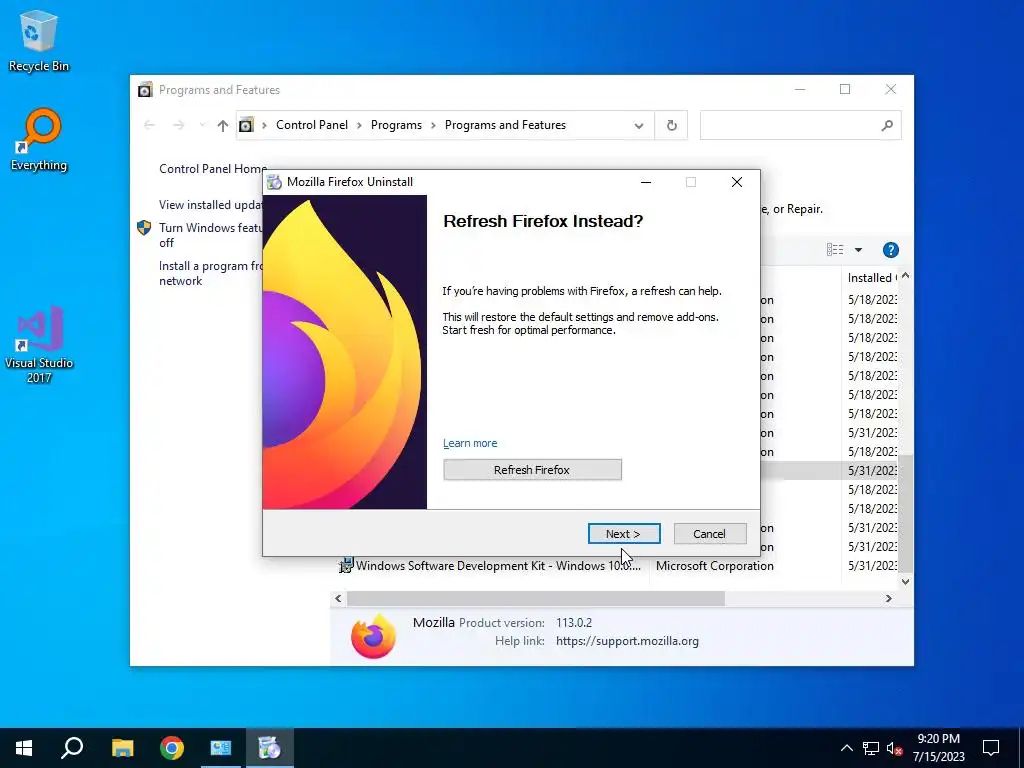Viewport: 1024px width, 768px height.
Task: Click the Firefox logo in details pane
Action: point(373,636)
